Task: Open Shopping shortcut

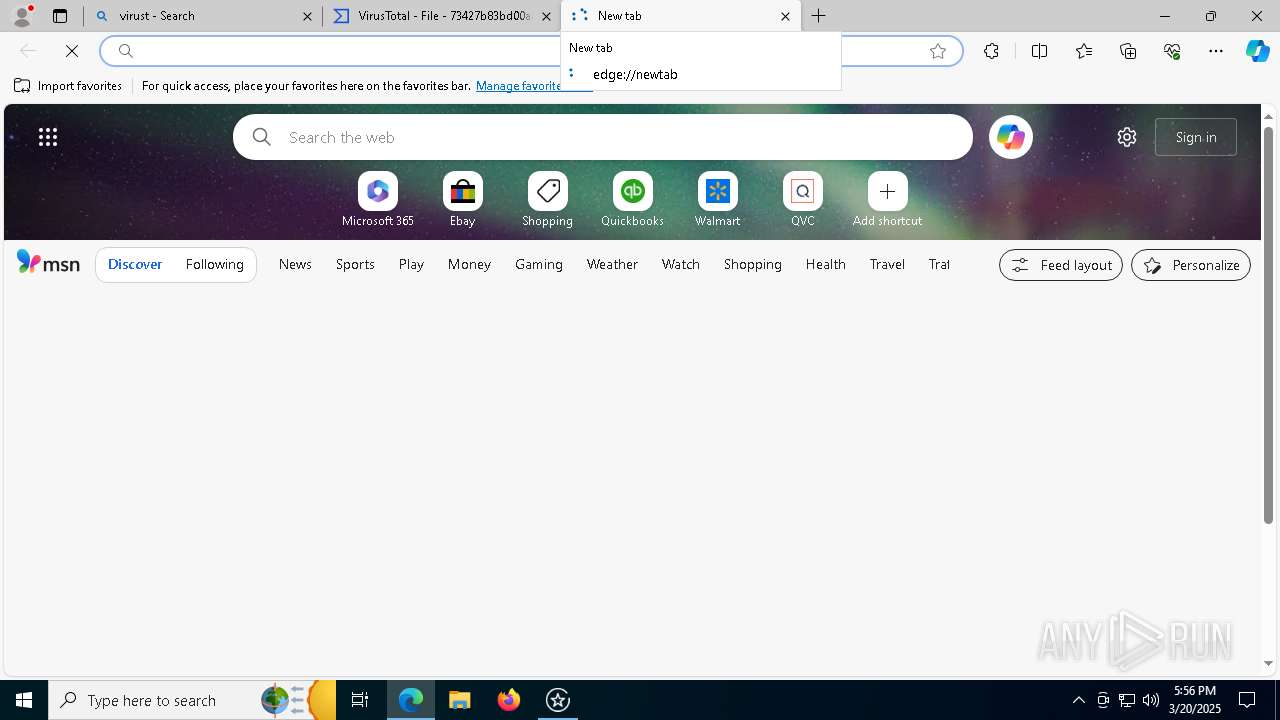Action: click(548, 200)
